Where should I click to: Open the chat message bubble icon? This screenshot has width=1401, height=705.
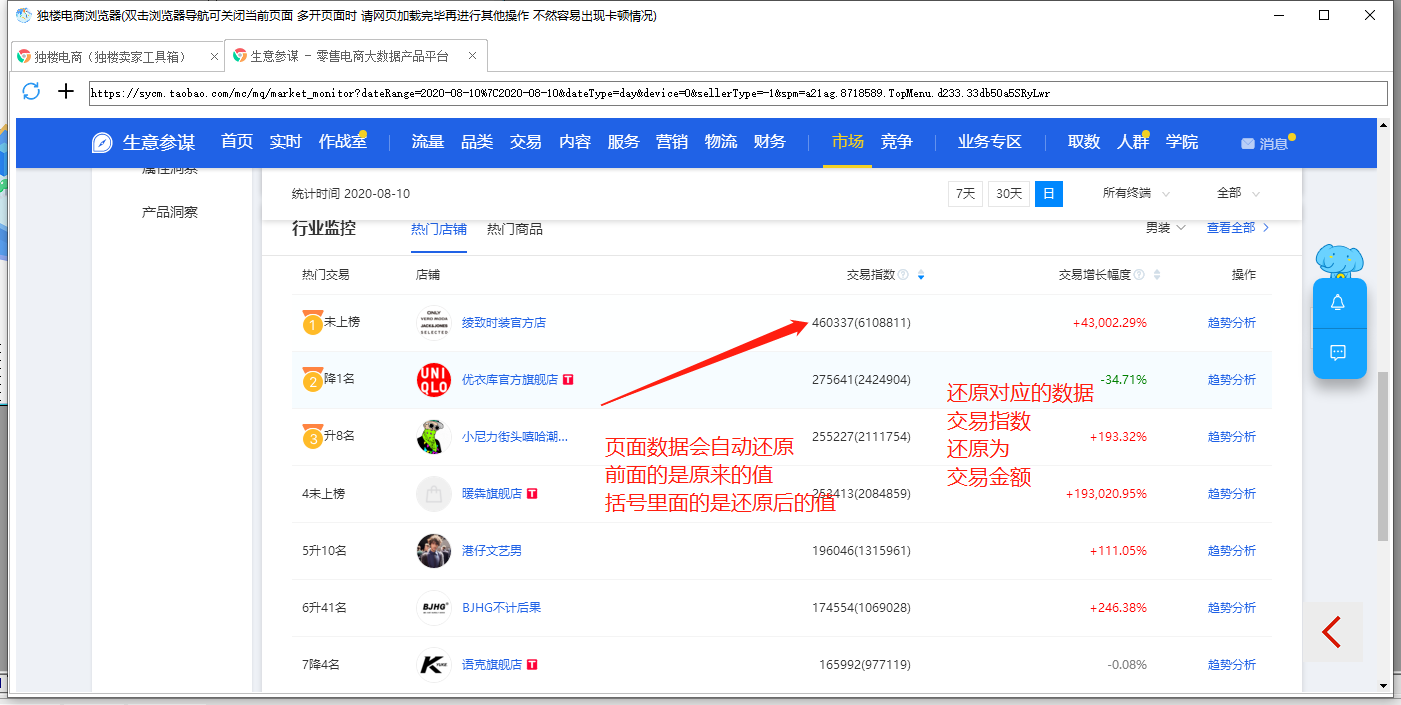pyautogui.click(x=1338, y=352)
